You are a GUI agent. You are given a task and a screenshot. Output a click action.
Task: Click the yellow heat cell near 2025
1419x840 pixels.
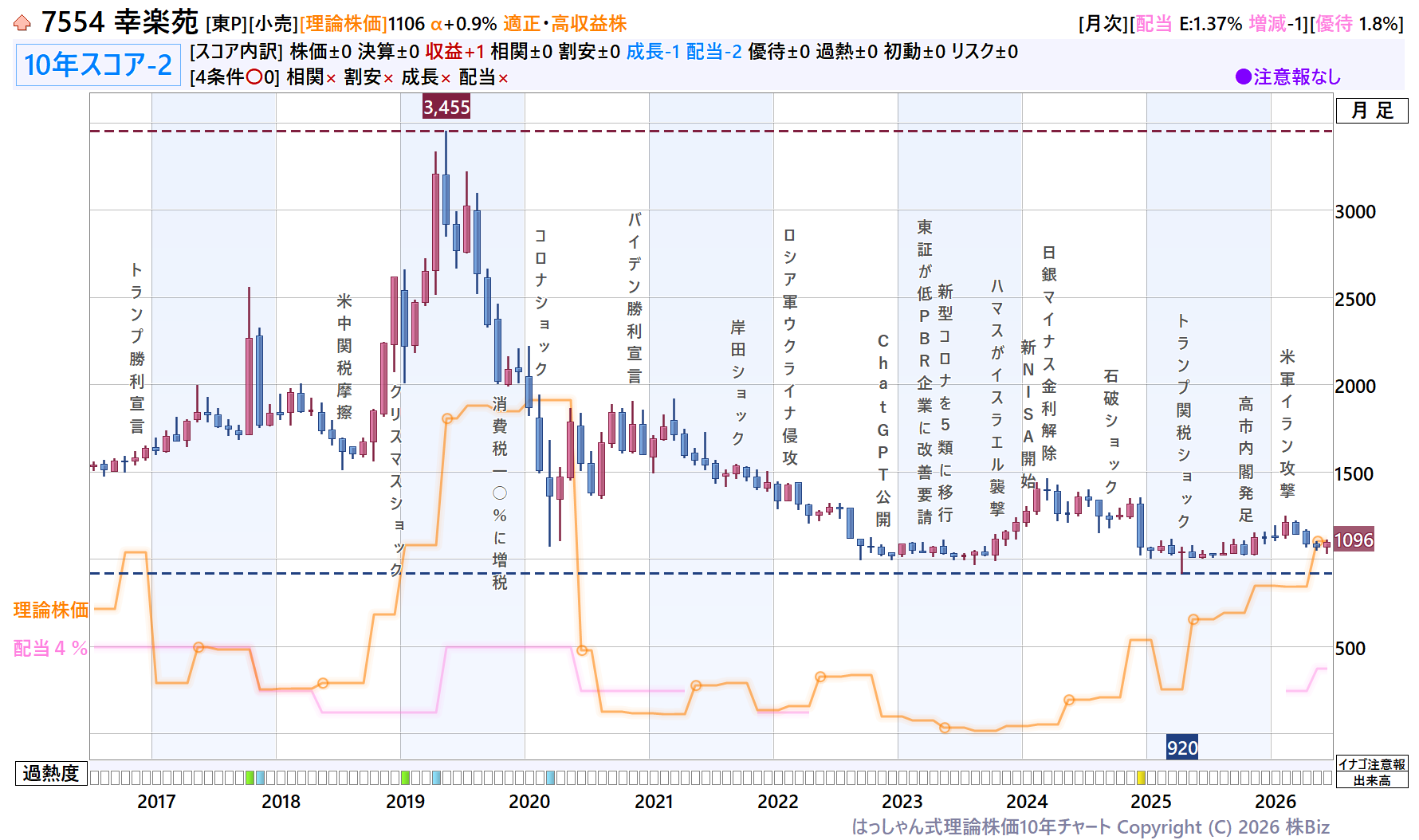point(1142,778)
